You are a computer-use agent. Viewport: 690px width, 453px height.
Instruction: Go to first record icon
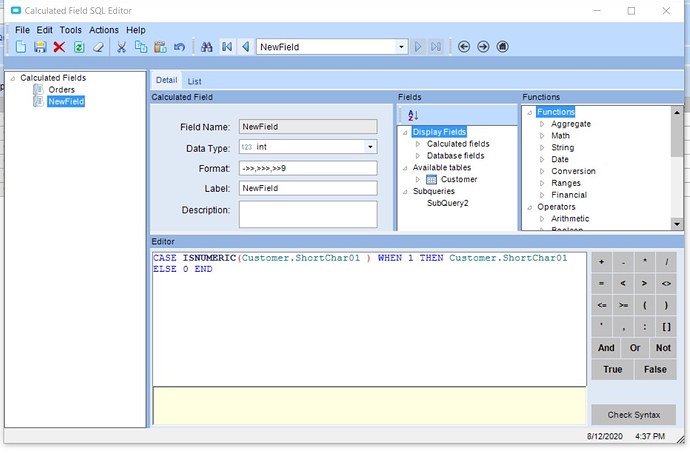tap(227, 47)
